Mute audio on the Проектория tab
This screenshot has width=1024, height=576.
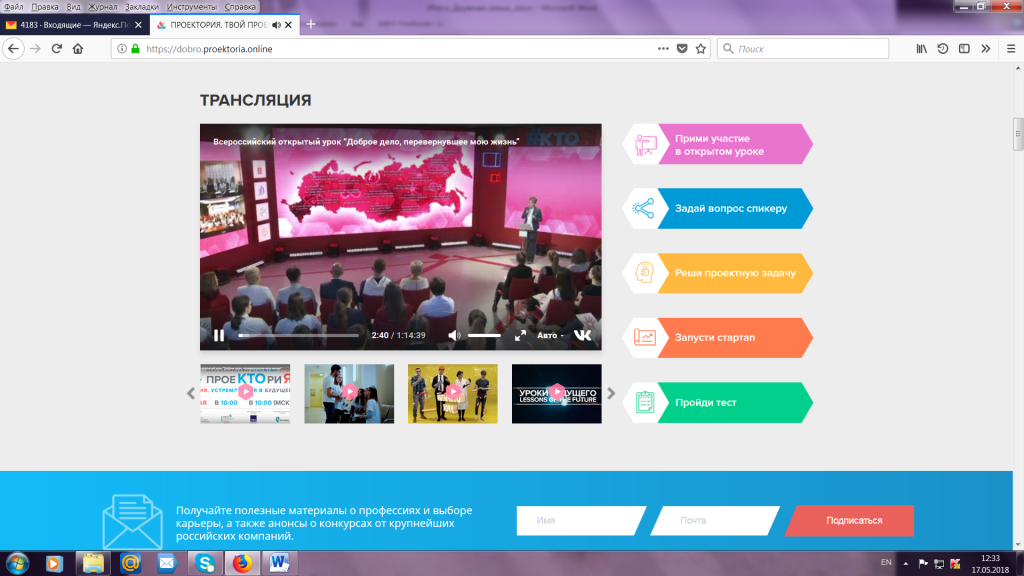[x=276, y=25]
